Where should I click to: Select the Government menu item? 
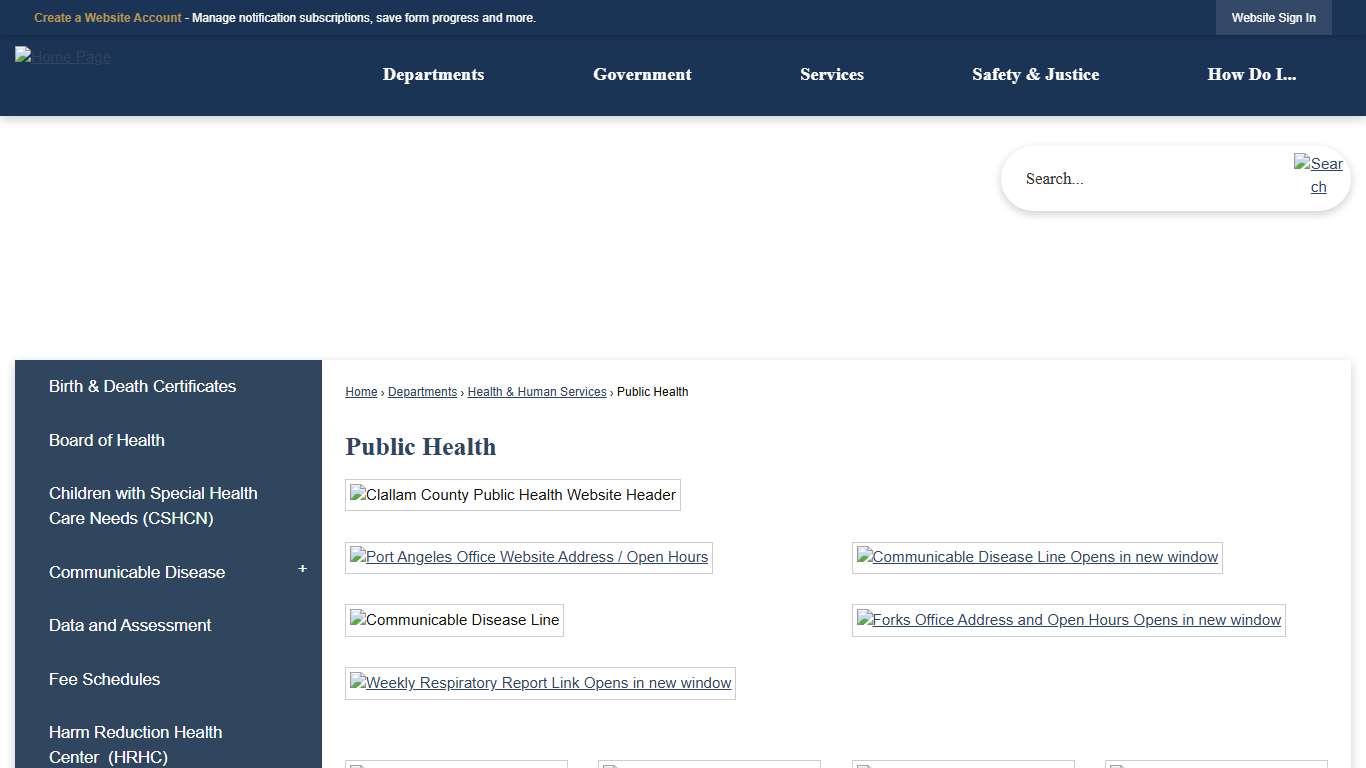pos(642,74)
